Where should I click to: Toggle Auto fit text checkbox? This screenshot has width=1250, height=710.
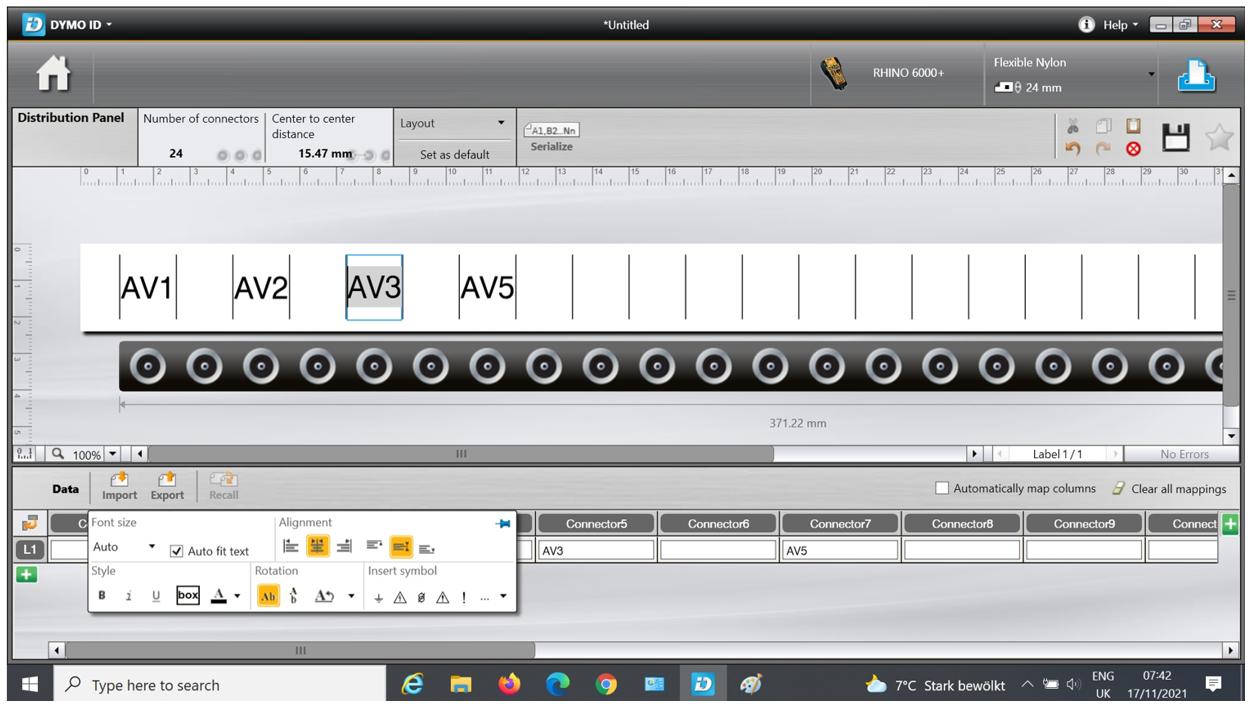[177, 551]
